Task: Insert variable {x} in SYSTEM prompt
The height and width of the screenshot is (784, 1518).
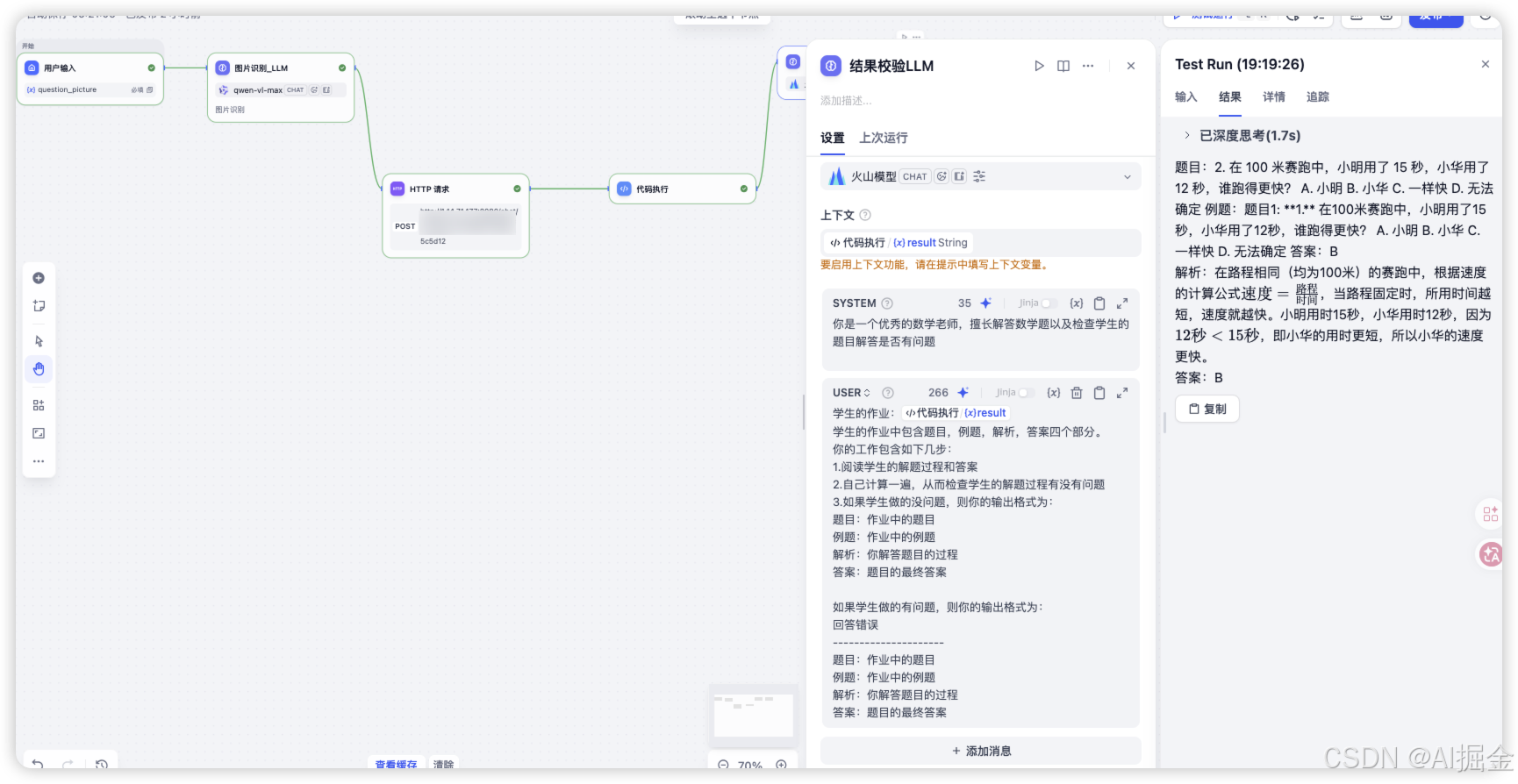Action: (1077, 303)
